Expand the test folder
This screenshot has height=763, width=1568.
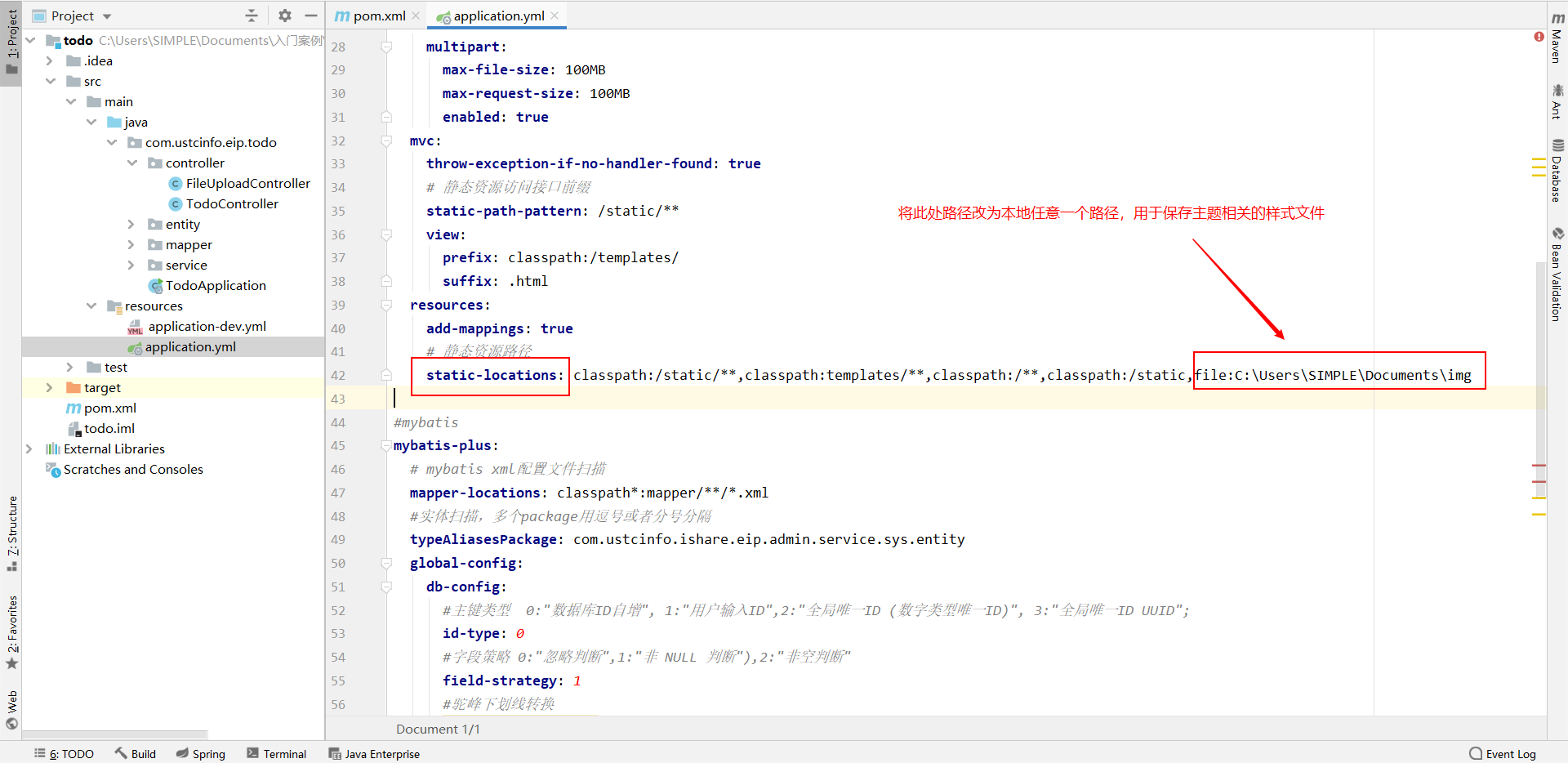(x=70, y=367)
